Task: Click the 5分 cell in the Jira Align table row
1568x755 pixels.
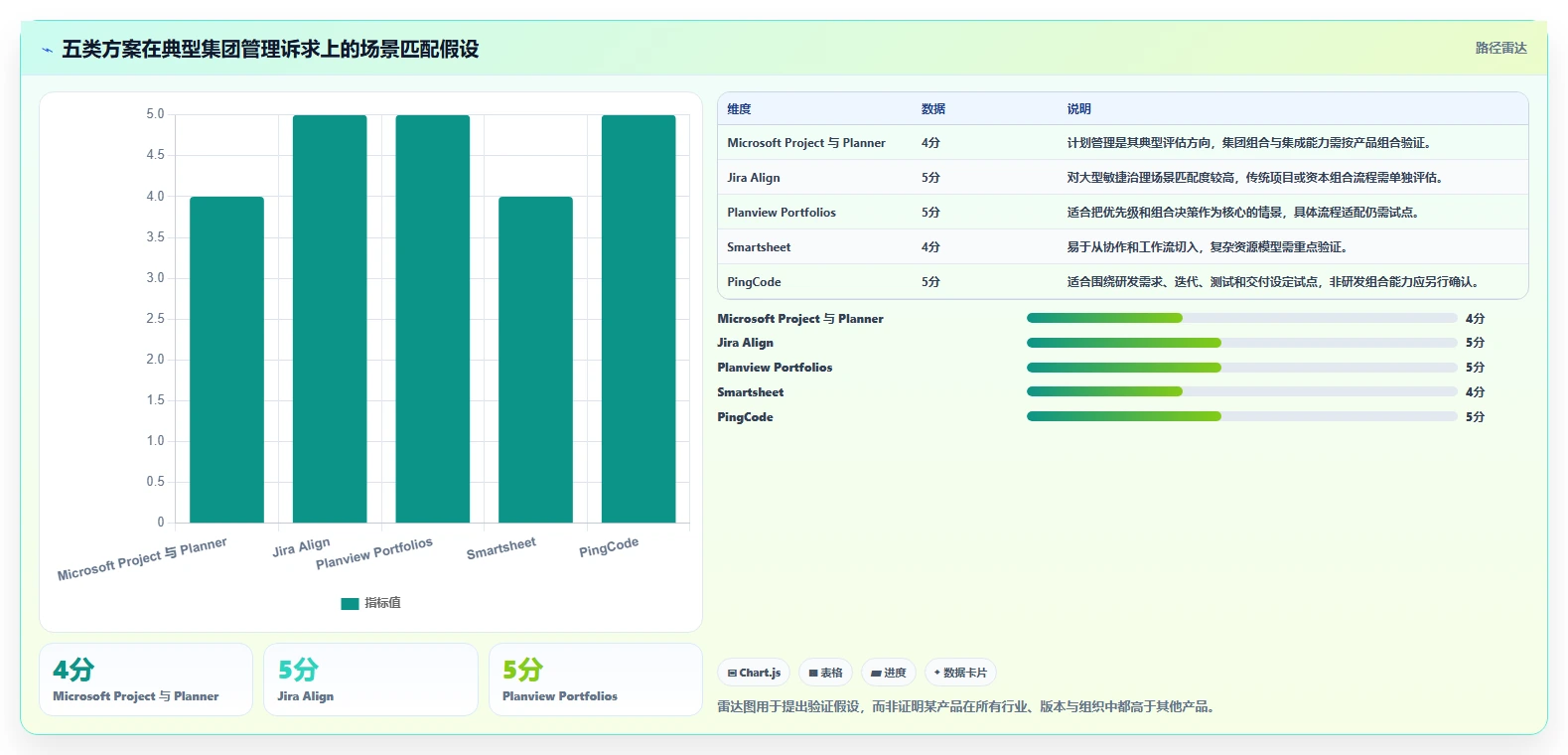Action: tap(930, 178)
